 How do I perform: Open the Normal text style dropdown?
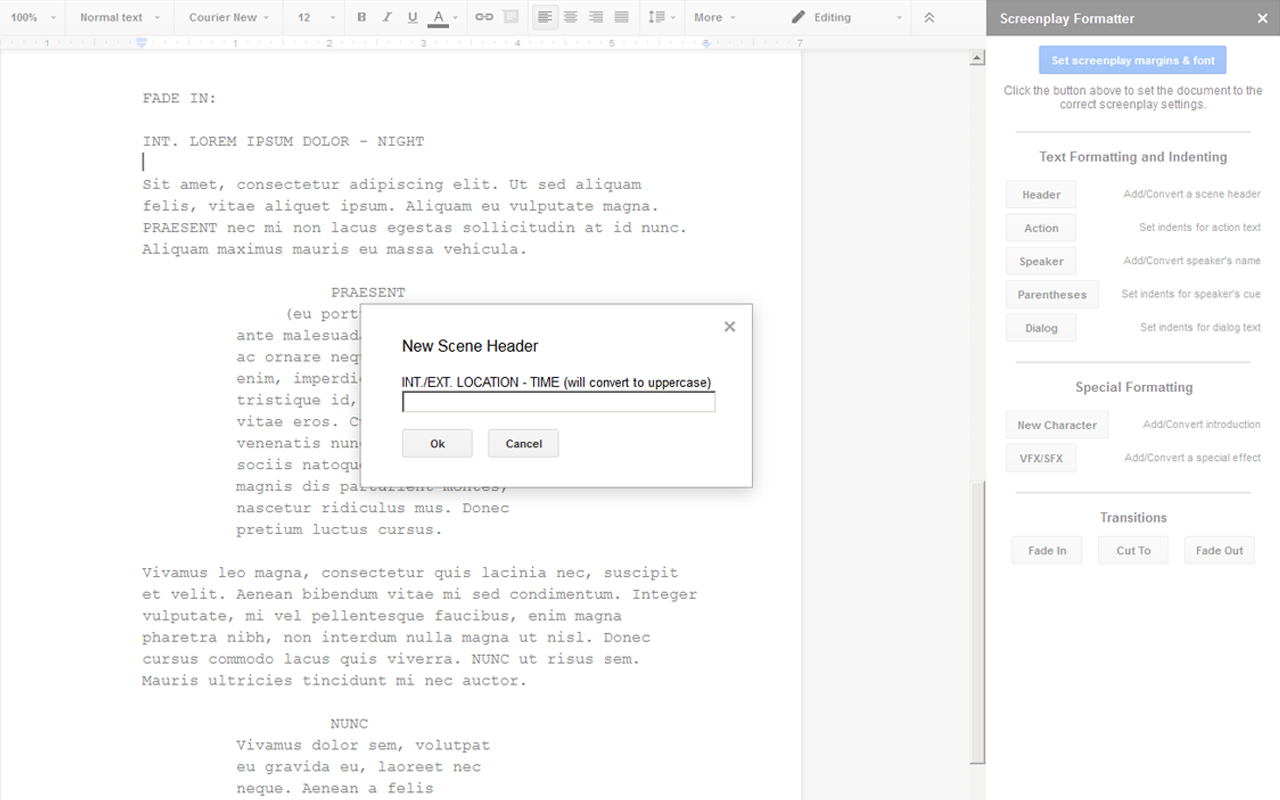120,17
